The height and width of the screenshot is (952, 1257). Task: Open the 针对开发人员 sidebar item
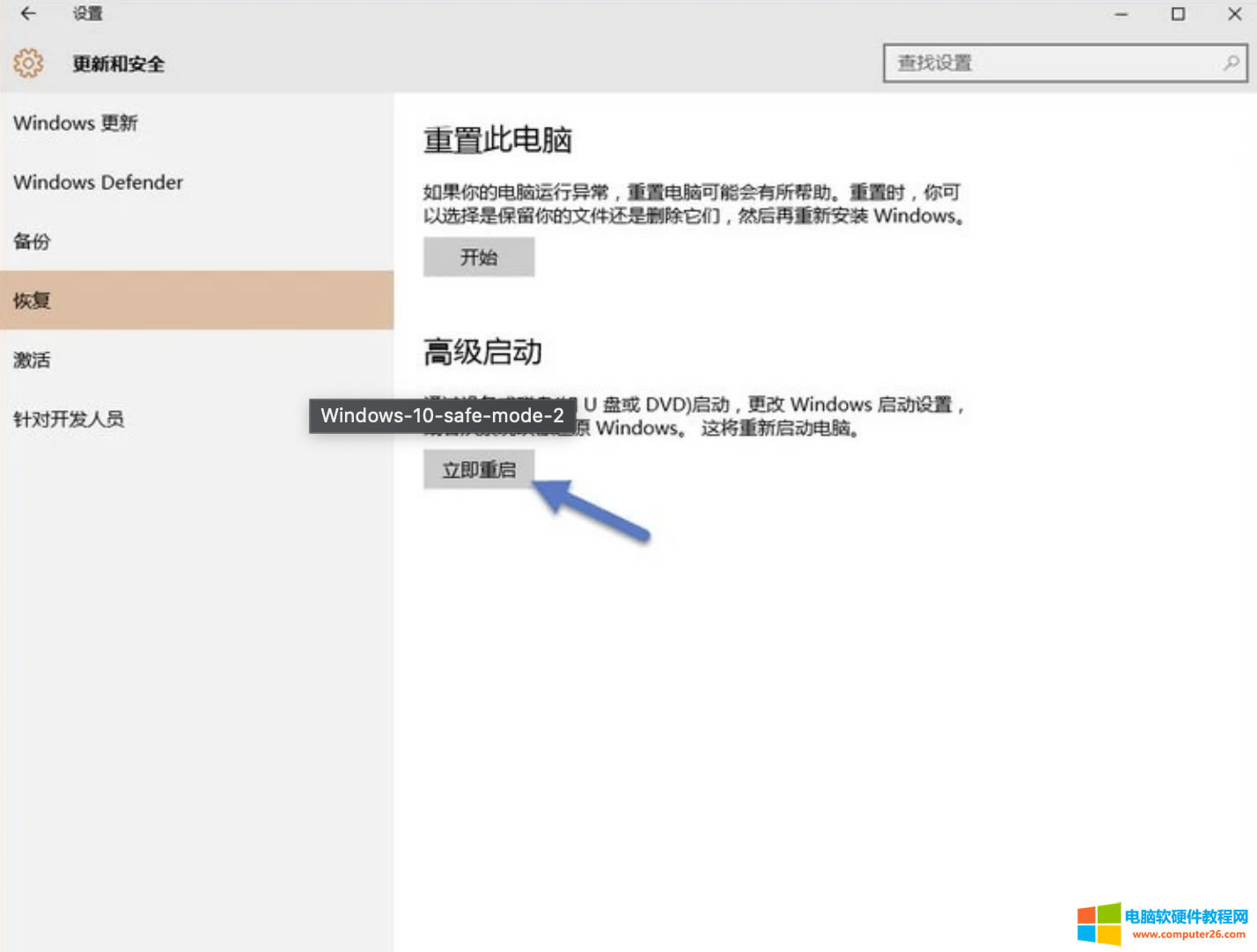click(196, 419)
